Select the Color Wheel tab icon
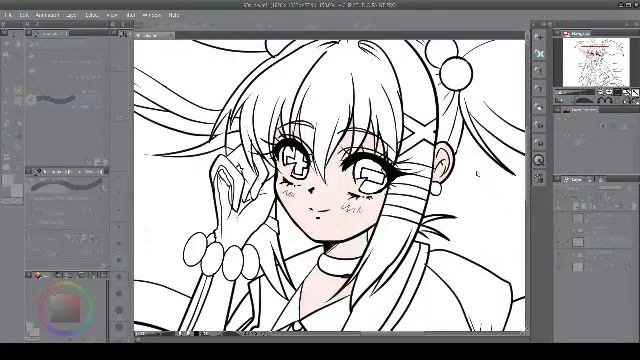Screen dimensions: 640x360 click(x=38, y=276)
